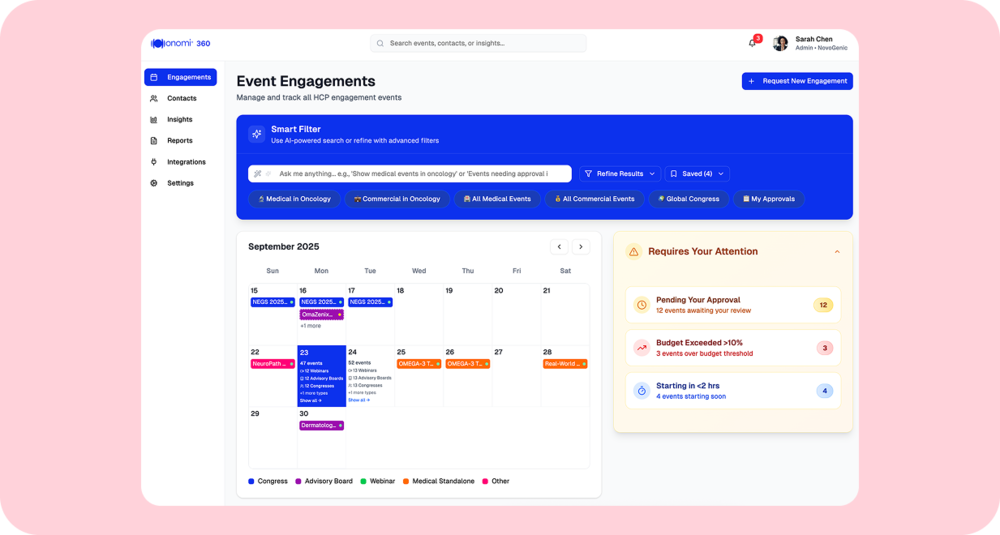Open the NEGS 2025 event on September 17
The width and height of the screenshot is (1000, 535).
click(370, 302)
